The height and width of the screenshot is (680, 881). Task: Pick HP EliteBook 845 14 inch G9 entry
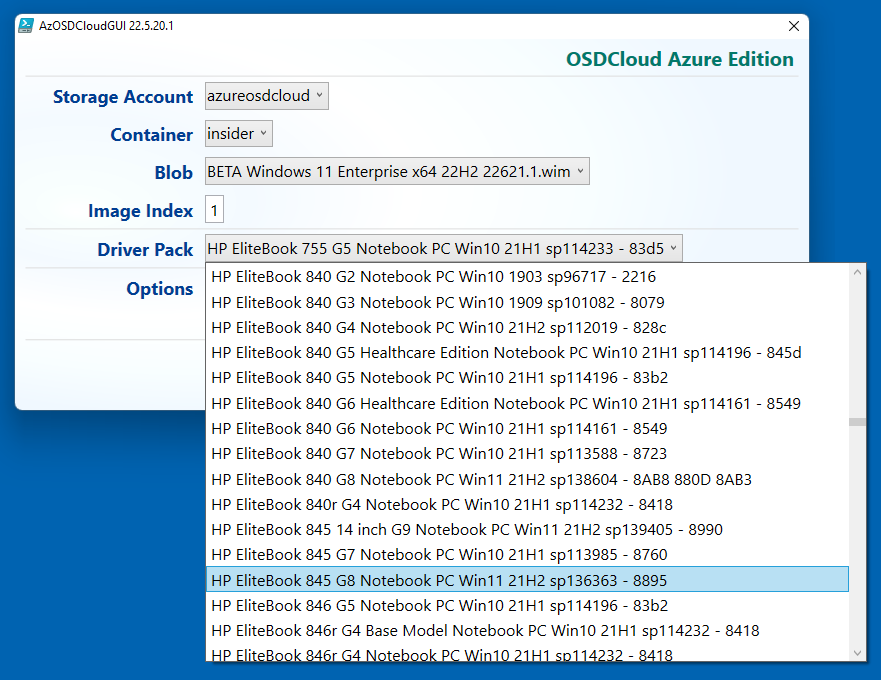point(527,529)
